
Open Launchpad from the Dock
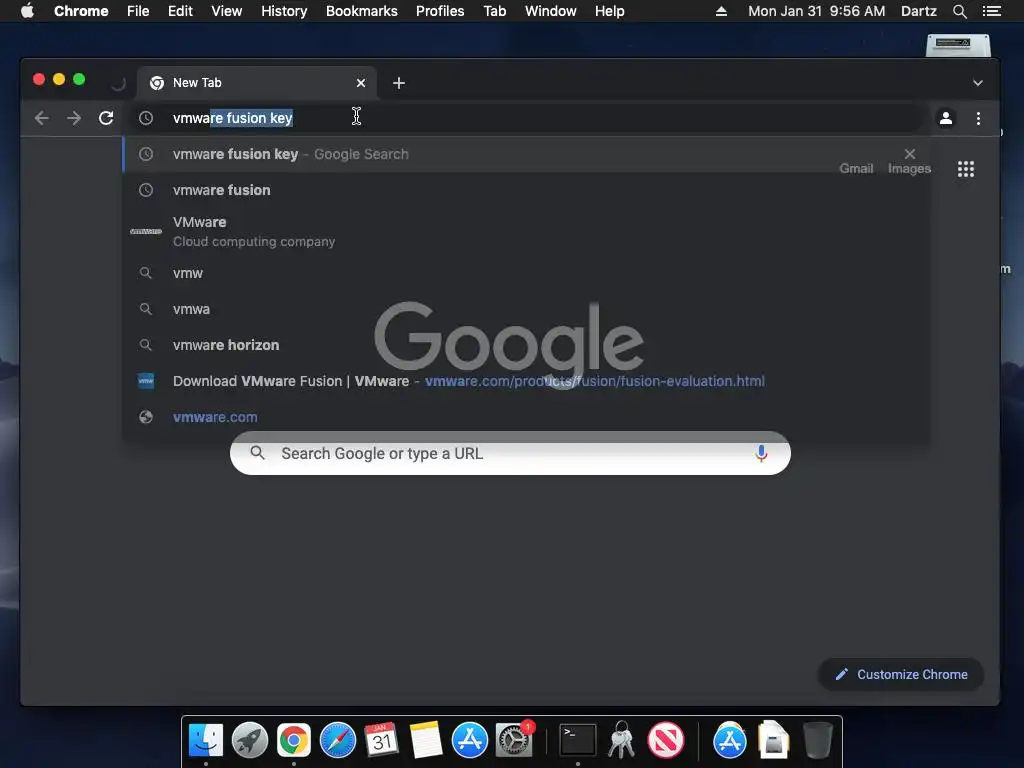coord(249,741)
